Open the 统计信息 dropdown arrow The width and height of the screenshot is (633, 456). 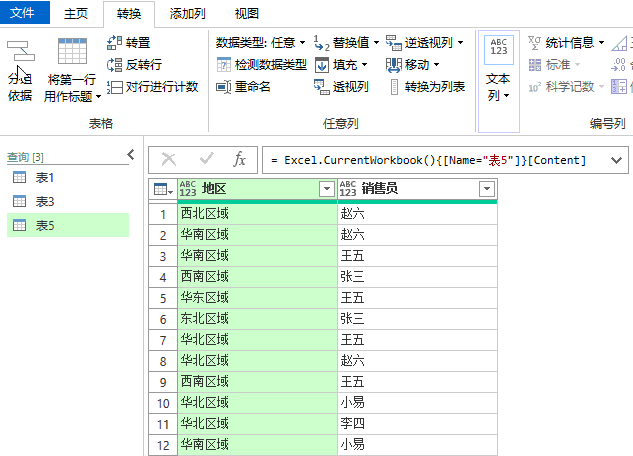(601, 42)
